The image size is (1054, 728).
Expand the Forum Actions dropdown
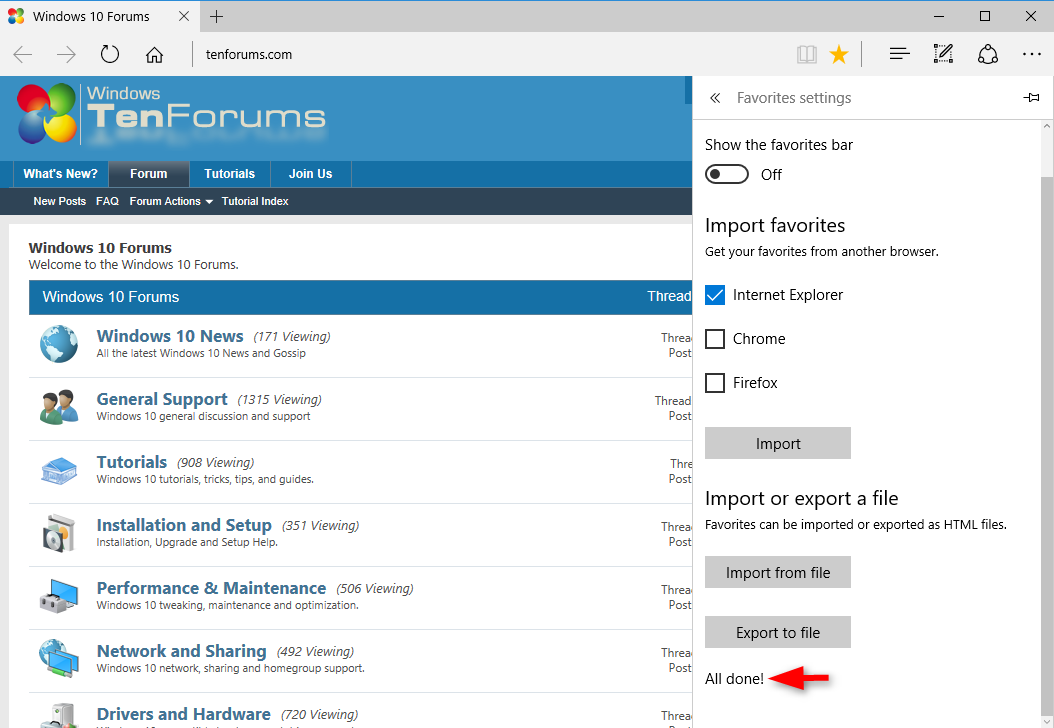(x=171, y=201)
